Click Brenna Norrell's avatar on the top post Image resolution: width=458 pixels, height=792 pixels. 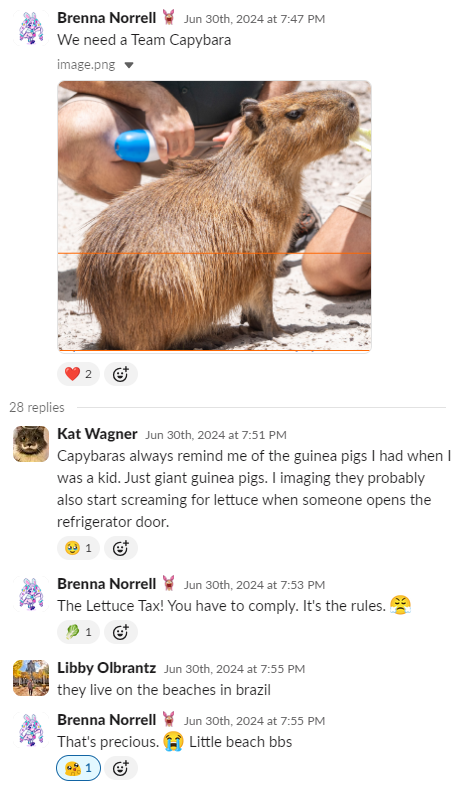click(x=31, y=28)
